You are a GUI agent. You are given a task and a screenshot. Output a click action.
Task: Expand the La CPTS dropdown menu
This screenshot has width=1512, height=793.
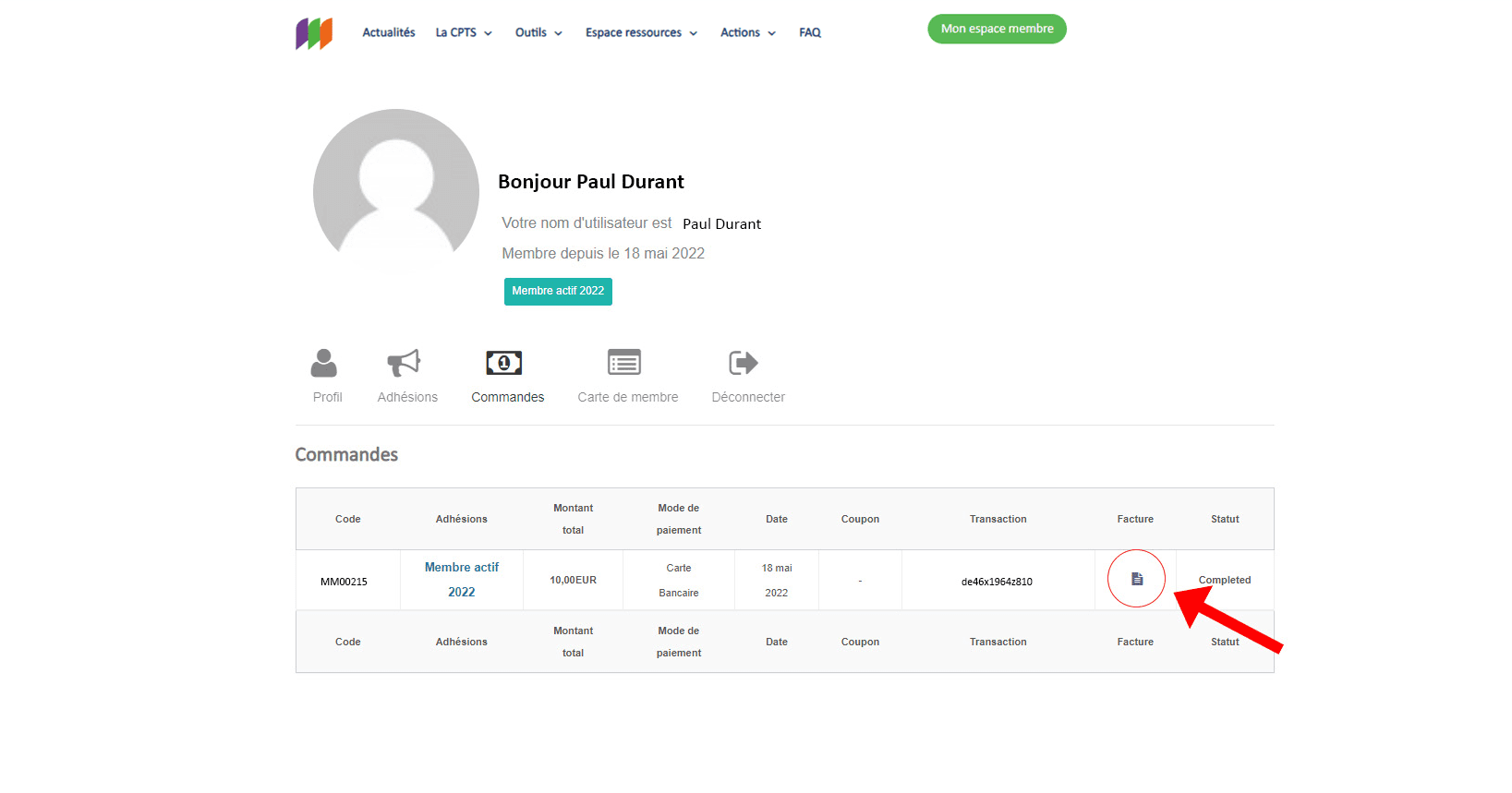tap(464, 32)
